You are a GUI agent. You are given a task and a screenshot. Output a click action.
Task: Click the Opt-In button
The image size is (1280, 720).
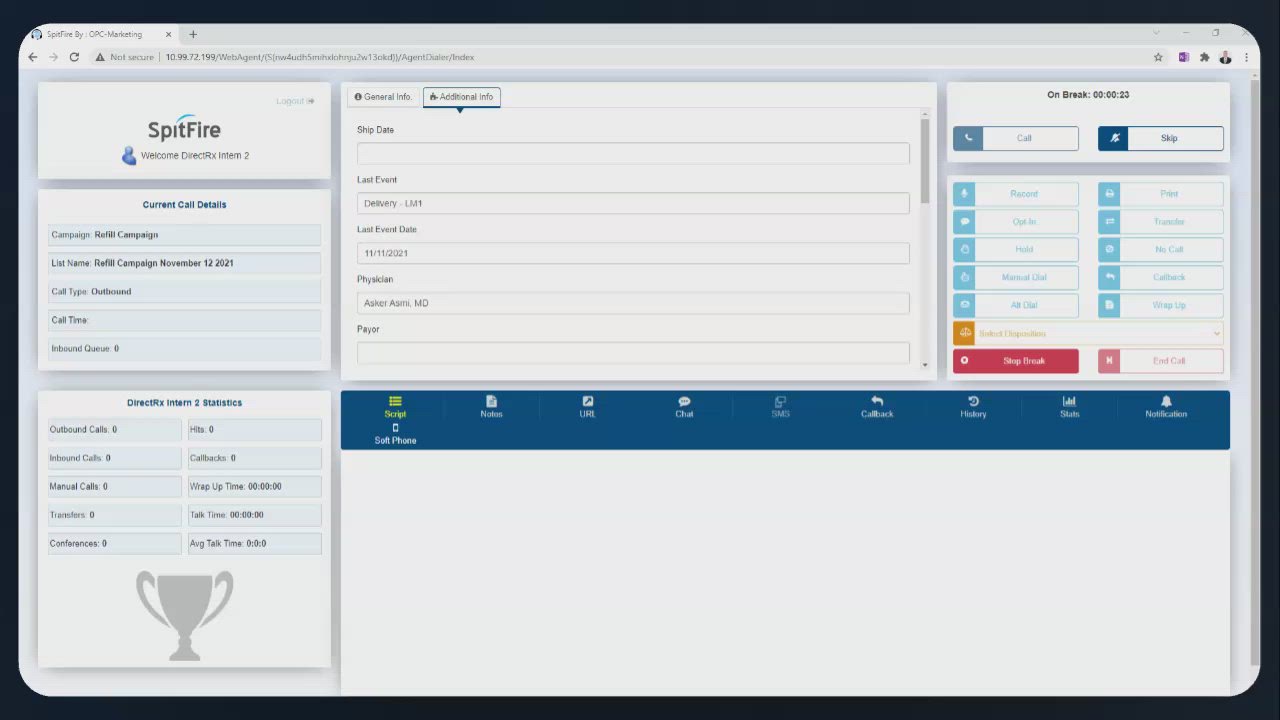1016,222
